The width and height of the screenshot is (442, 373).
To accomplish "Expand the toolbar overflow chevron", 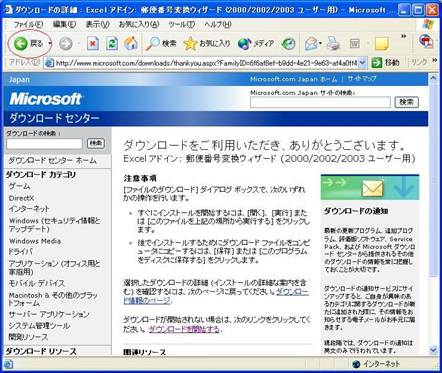I will pos(403,36).
